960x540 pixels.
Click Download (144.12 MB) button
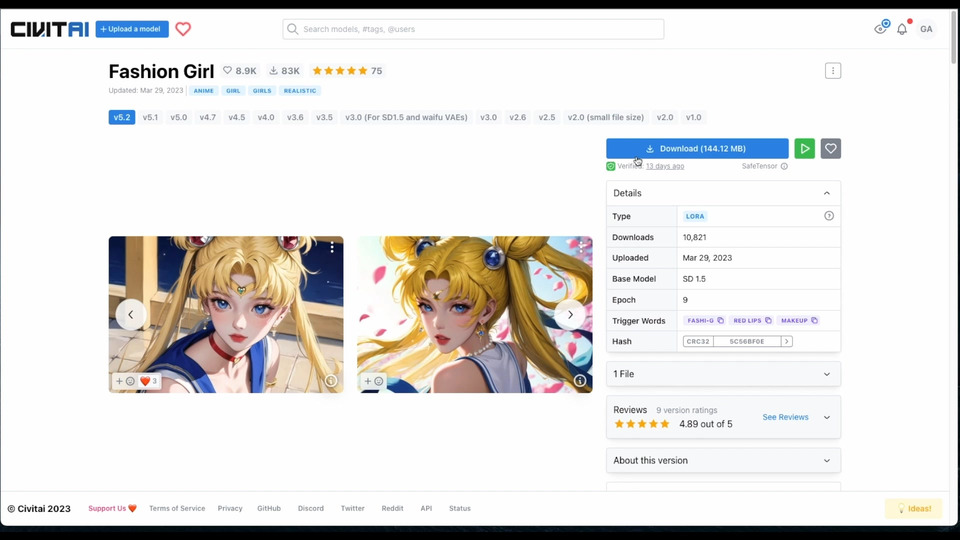[x=697, y=148]
